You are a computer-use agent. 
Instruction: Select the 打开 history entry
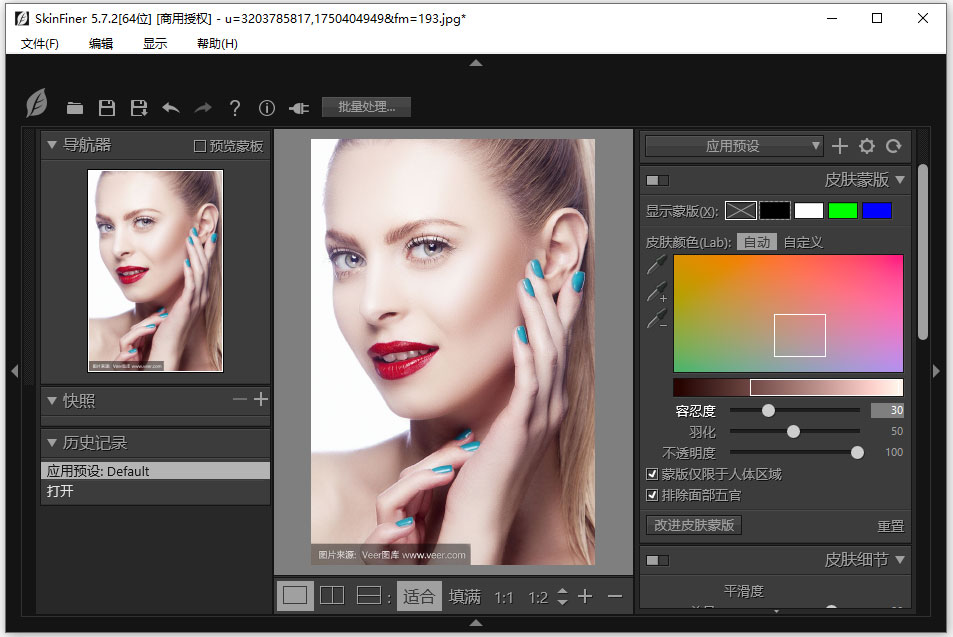[x=60, y=491]
